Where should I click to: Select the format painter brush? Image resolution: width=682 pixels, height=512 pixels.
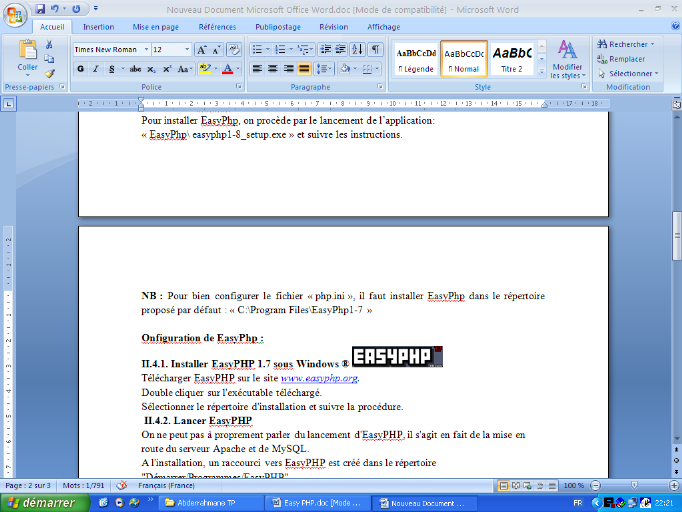click(49, 73)
